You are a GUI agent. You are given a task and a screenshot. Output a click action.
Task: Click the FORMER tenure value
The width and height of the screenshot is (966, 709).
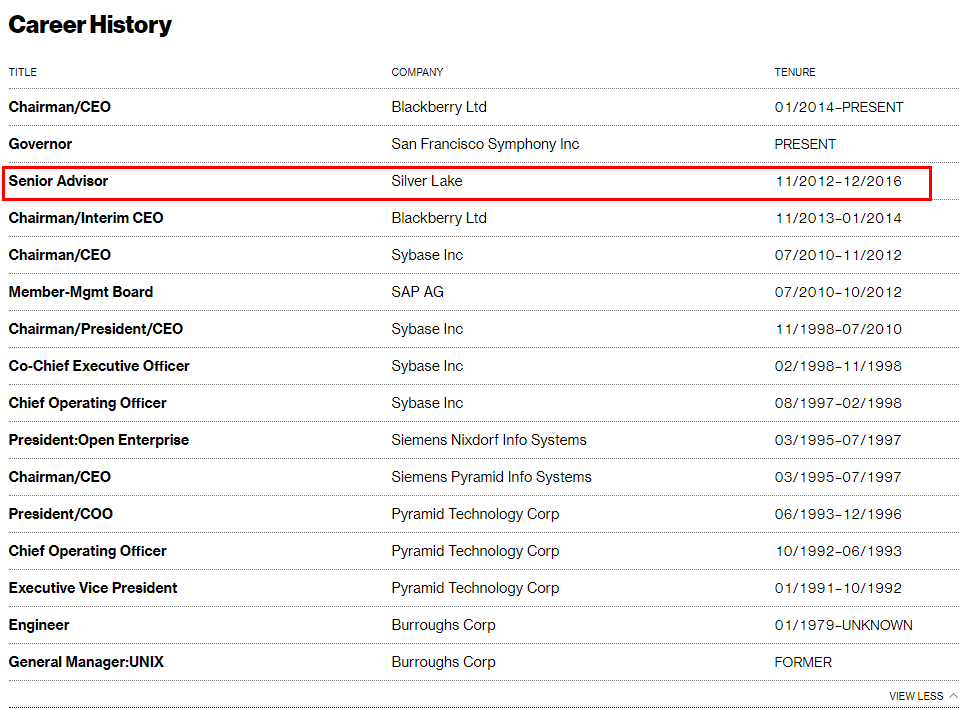click(x=803, y=662)
